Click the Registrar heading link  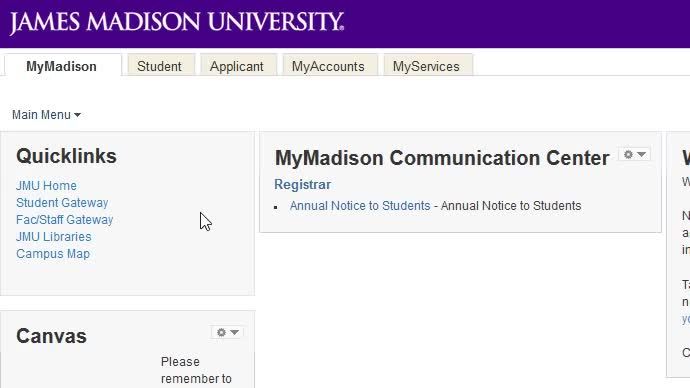(302, 184)
